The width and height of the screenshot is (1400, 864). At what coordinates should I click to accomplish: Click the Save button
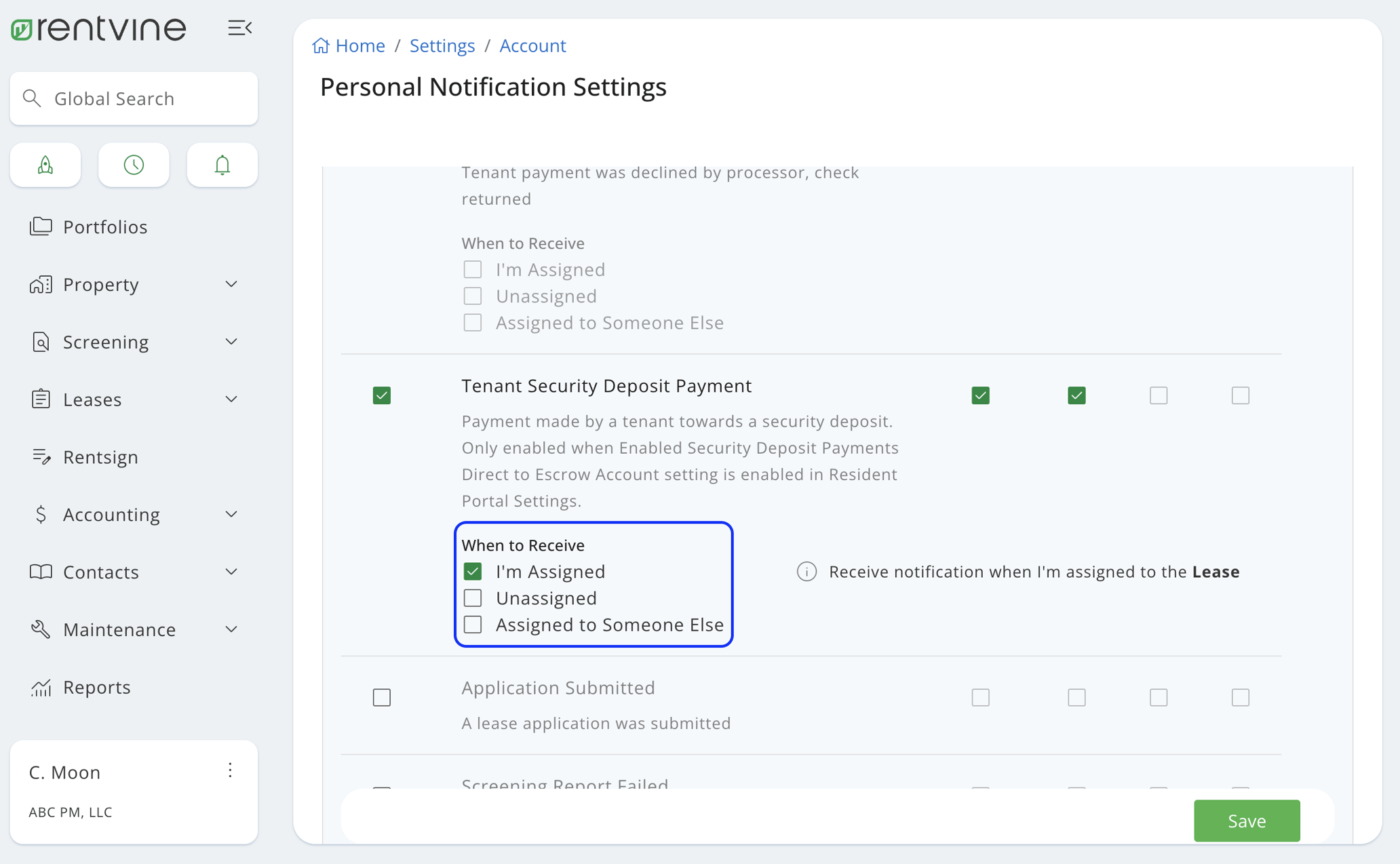(x=1246, y=821)
